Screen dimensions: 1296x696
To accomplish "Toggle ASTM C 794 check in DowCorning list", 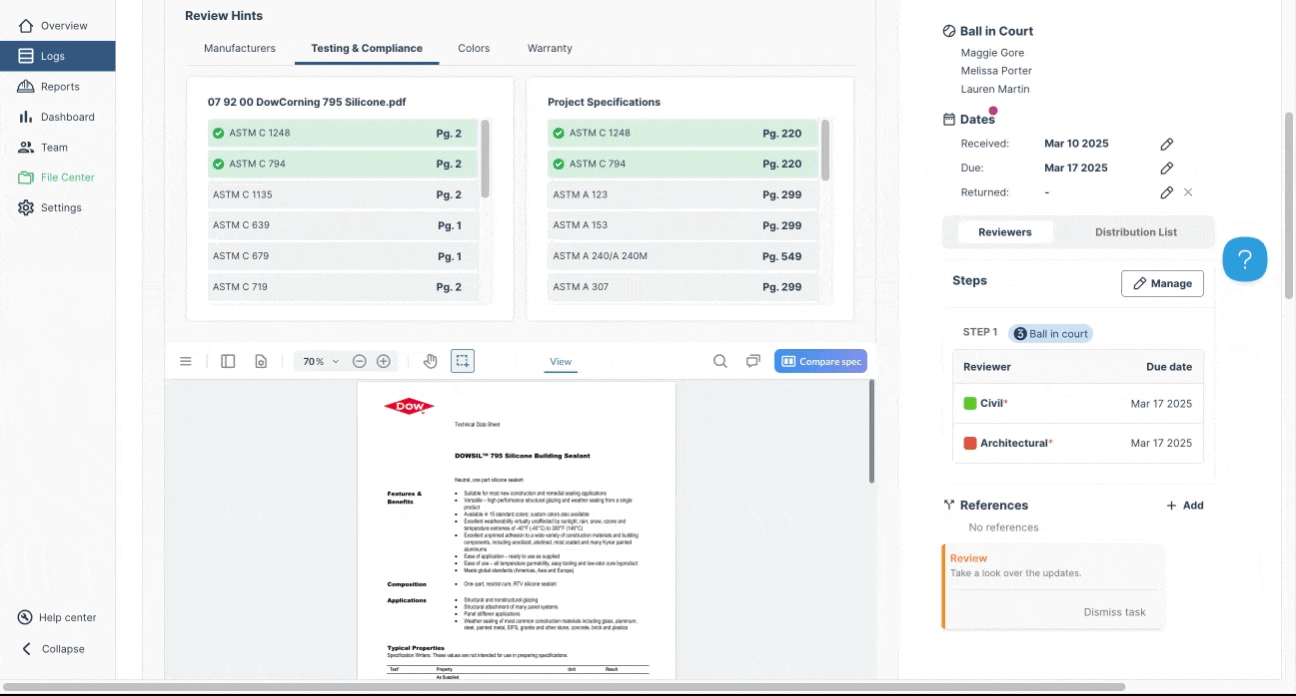I will pos(218,164).
